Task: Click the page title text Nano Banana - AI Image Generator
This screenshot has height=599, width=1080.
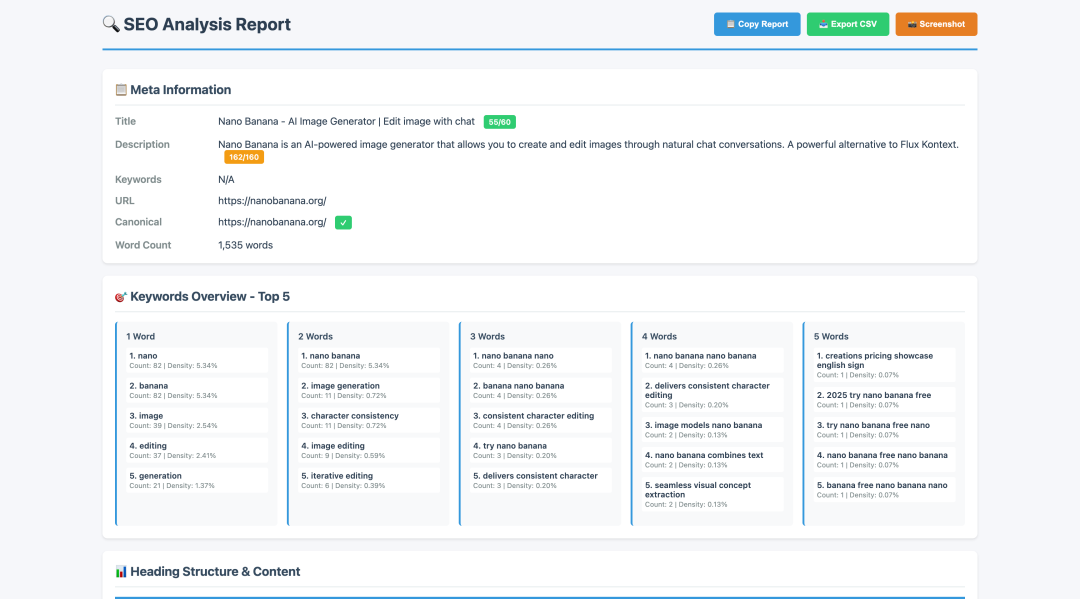Action: coord(346,121)
